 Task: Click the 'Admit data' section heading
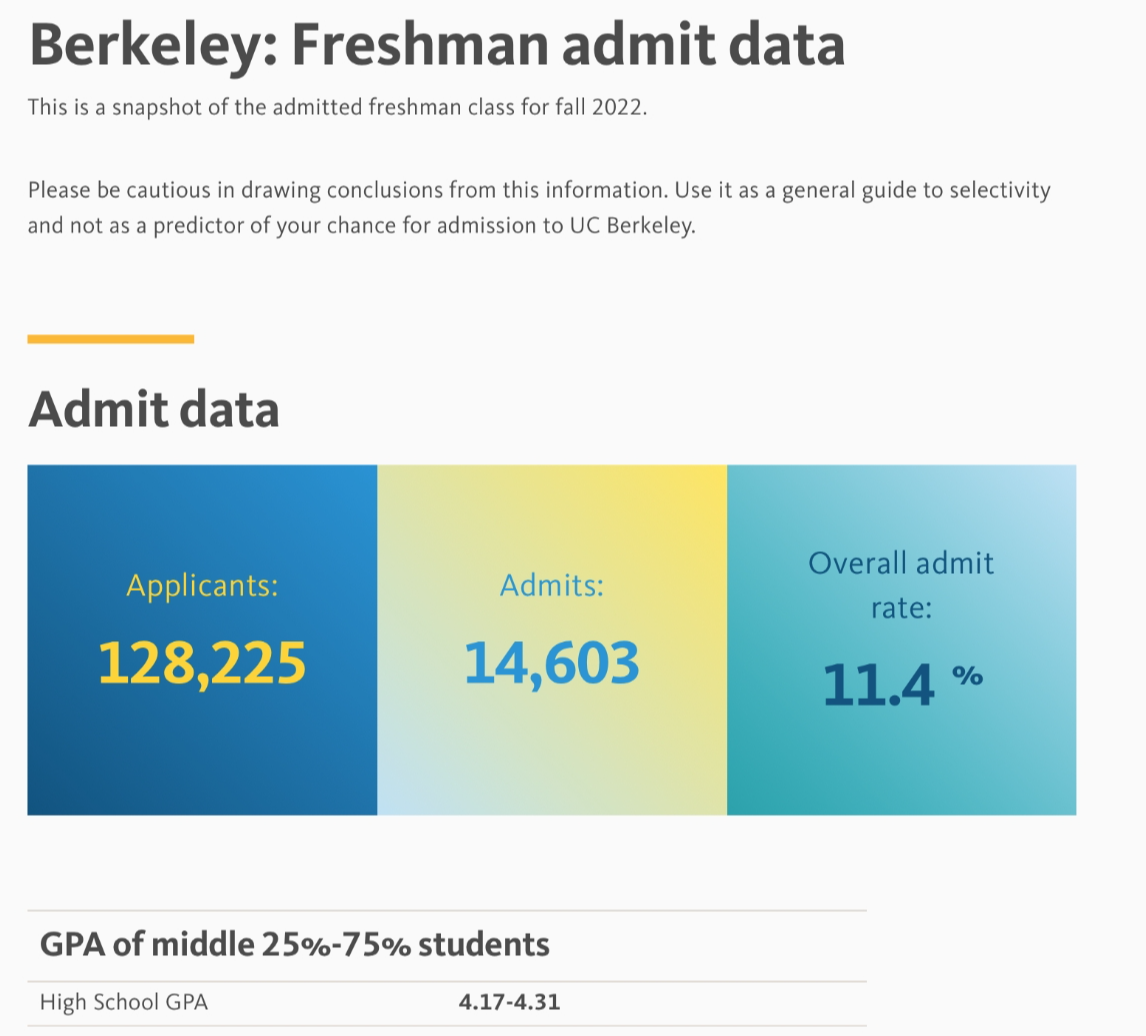point(153,410)
